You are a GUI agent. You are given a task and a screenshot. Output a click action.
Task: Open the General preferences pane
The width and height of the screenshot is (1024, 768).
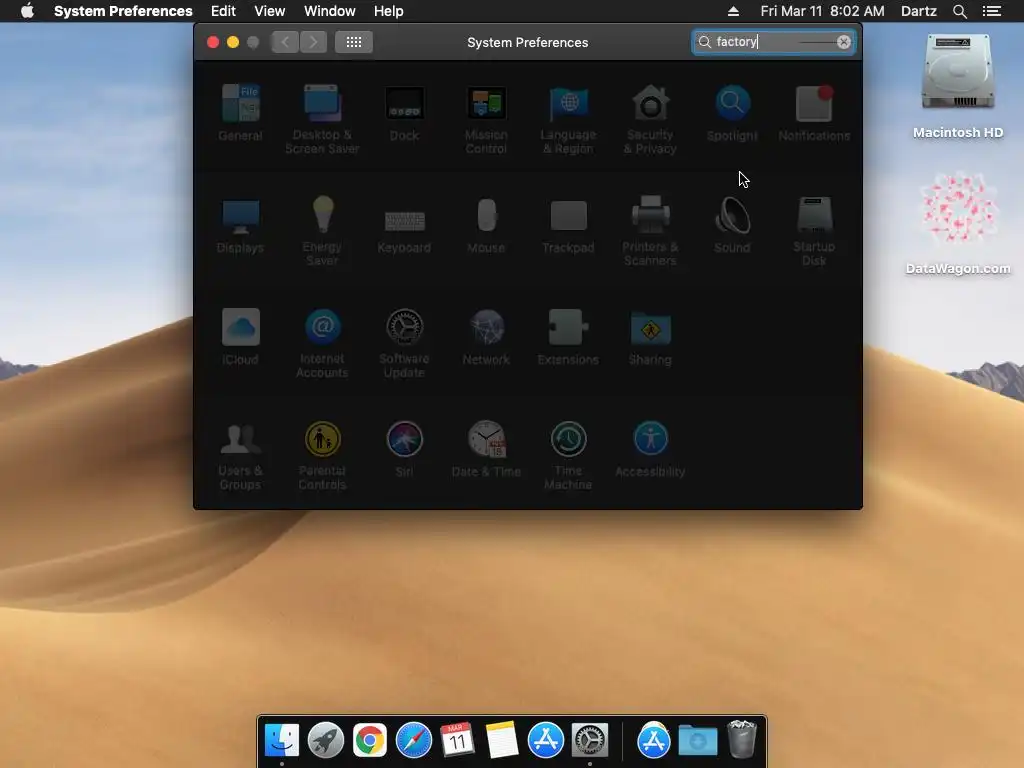click(240, 113)
